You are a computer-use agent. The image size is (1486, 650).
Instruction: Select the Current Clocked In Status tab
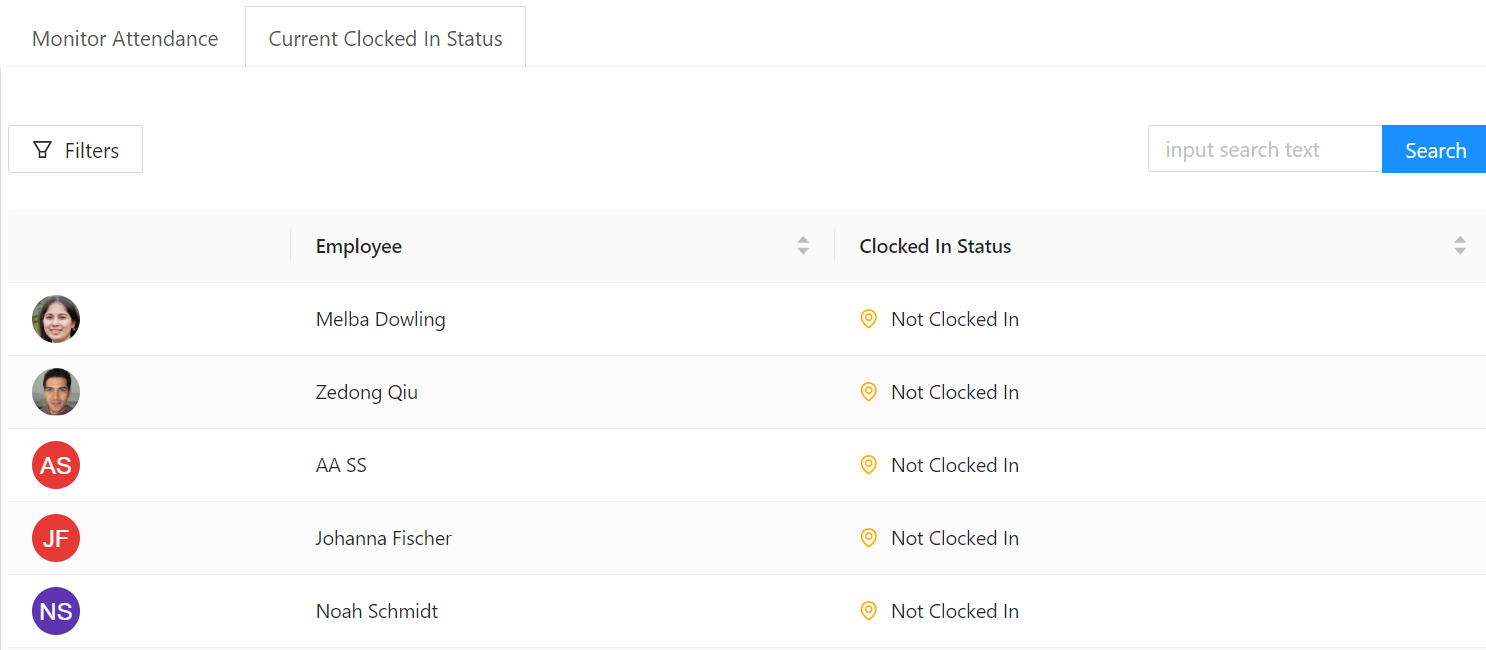[384, 38]
